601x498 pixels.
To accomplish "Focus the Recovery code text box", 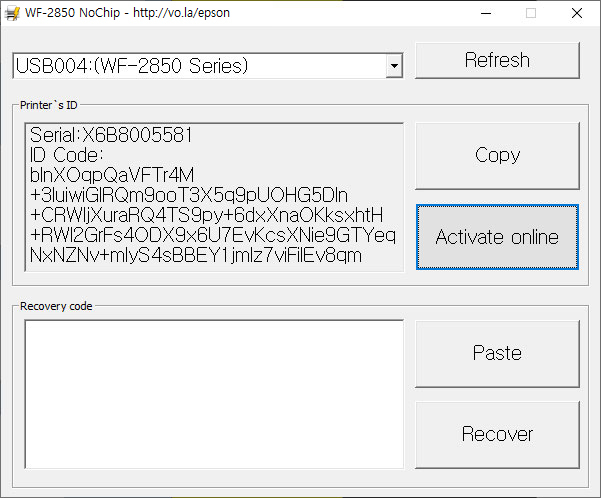I will pos(214,394).
